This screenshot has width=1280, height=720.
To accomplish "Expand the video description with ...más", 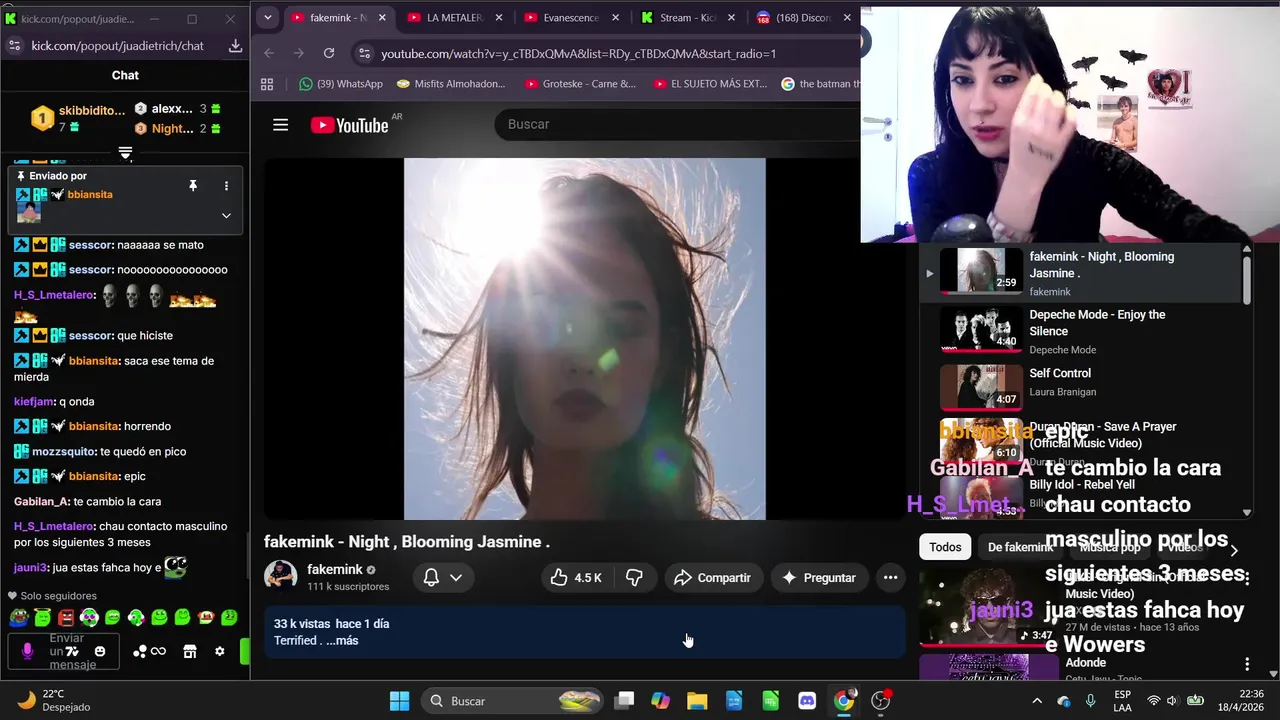I will (342, 641).
